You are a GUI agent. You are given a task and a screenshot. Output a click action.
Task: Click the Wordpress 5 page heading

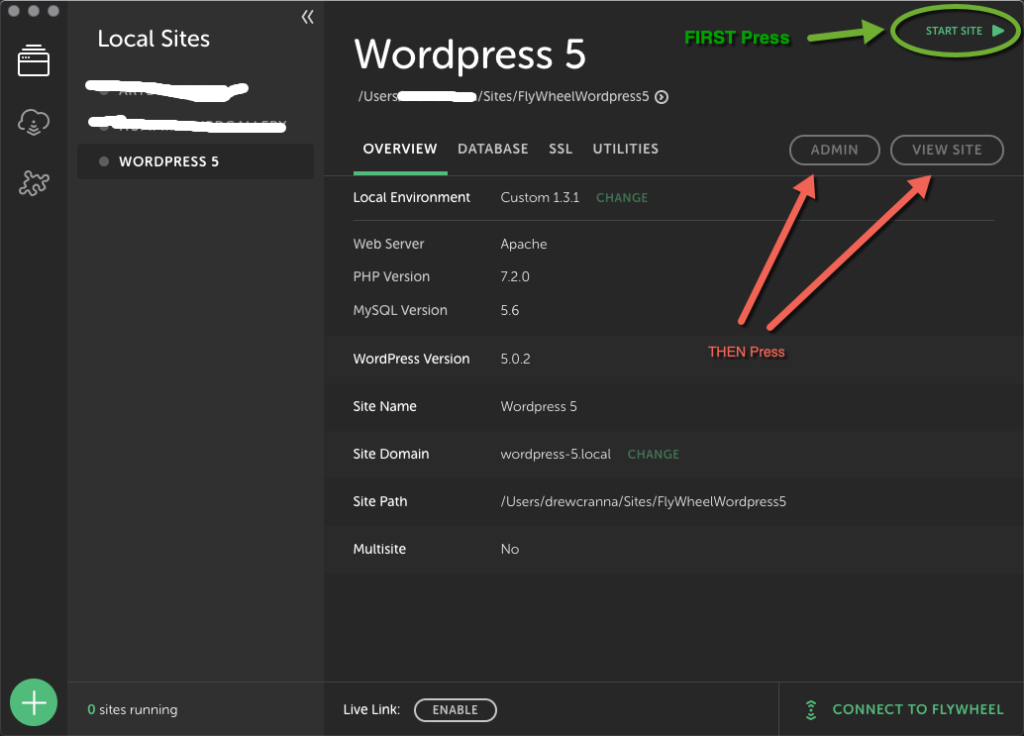470,54
